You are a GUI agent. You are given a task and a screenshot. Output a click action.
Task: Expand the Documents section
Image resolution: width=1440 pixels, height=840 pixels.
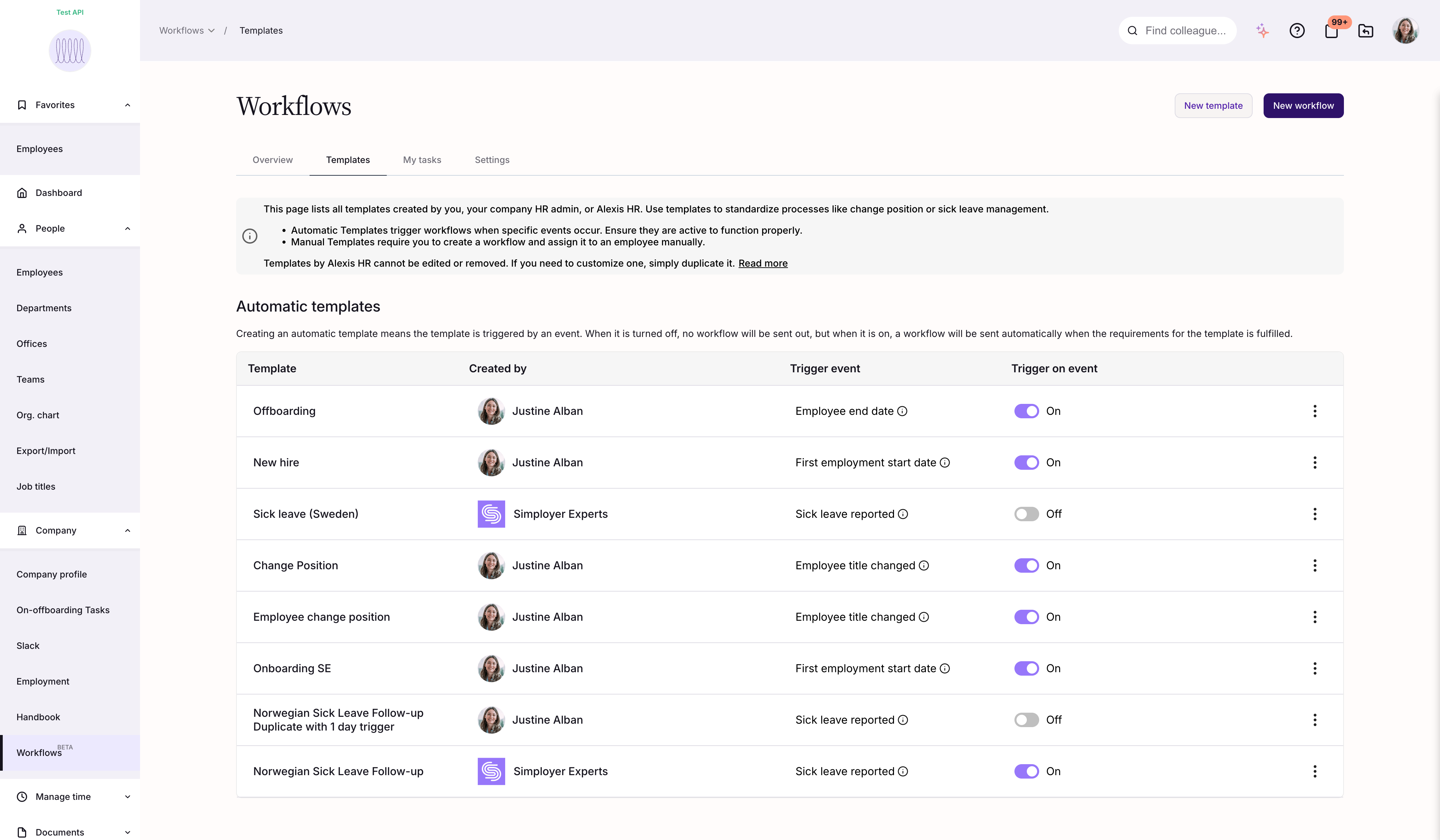127,832
